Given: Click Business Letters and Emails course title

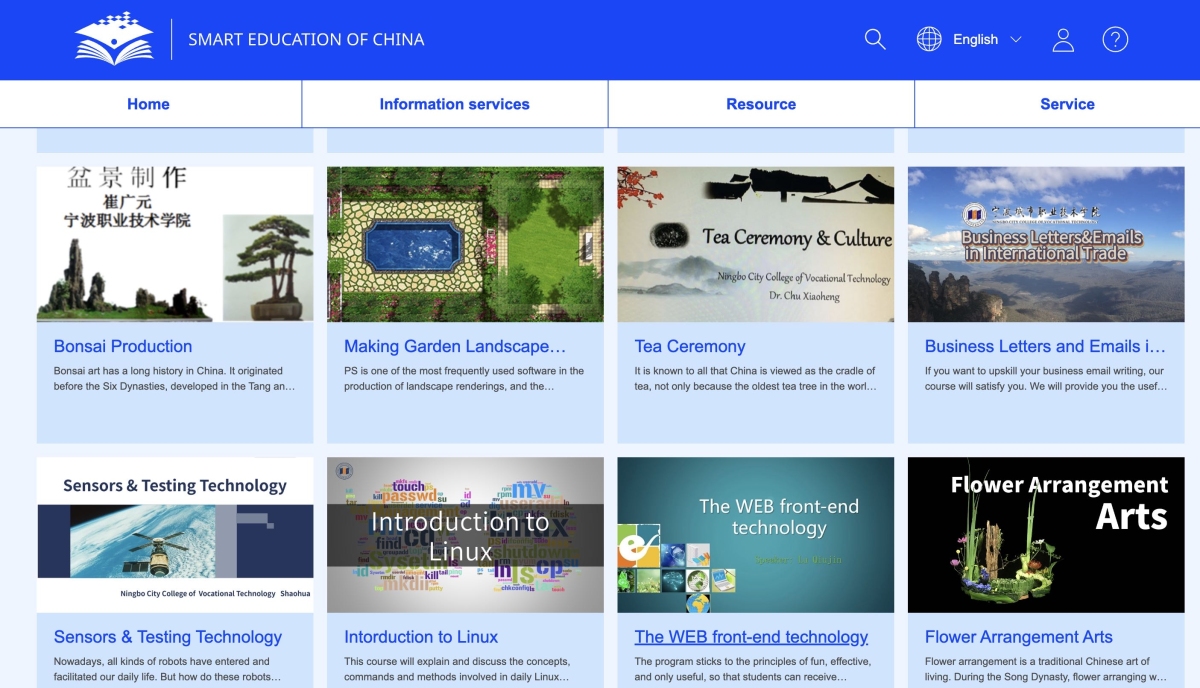Looking at the screenshot, I should 1045,347.
